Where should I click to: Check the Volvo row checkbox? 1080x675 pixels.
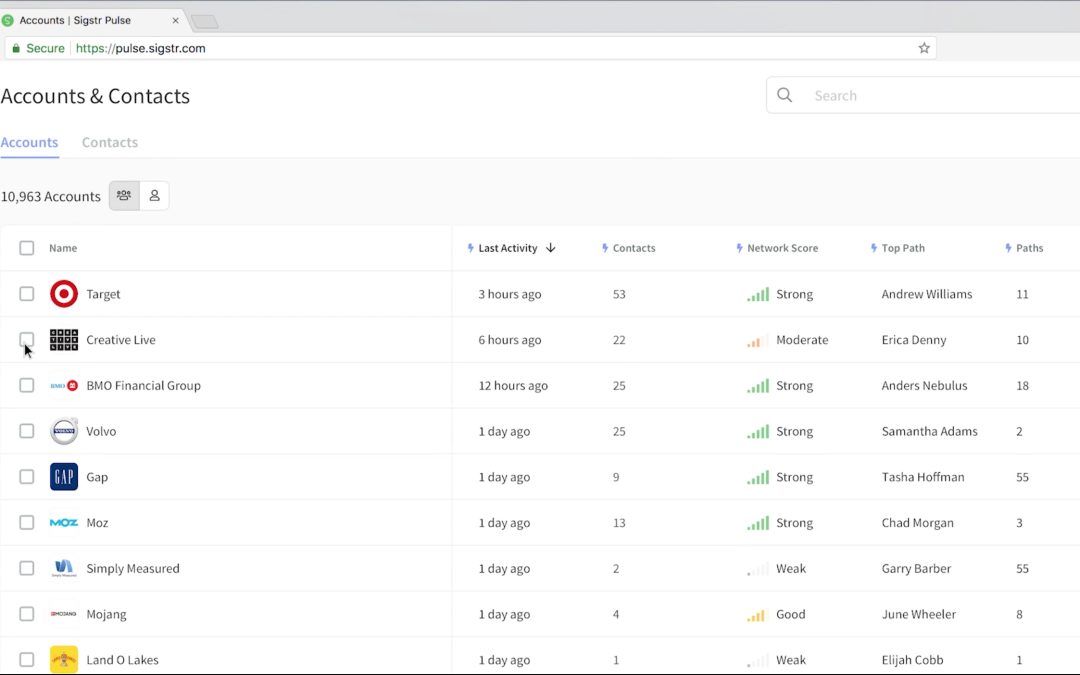[x=26, y=431]
